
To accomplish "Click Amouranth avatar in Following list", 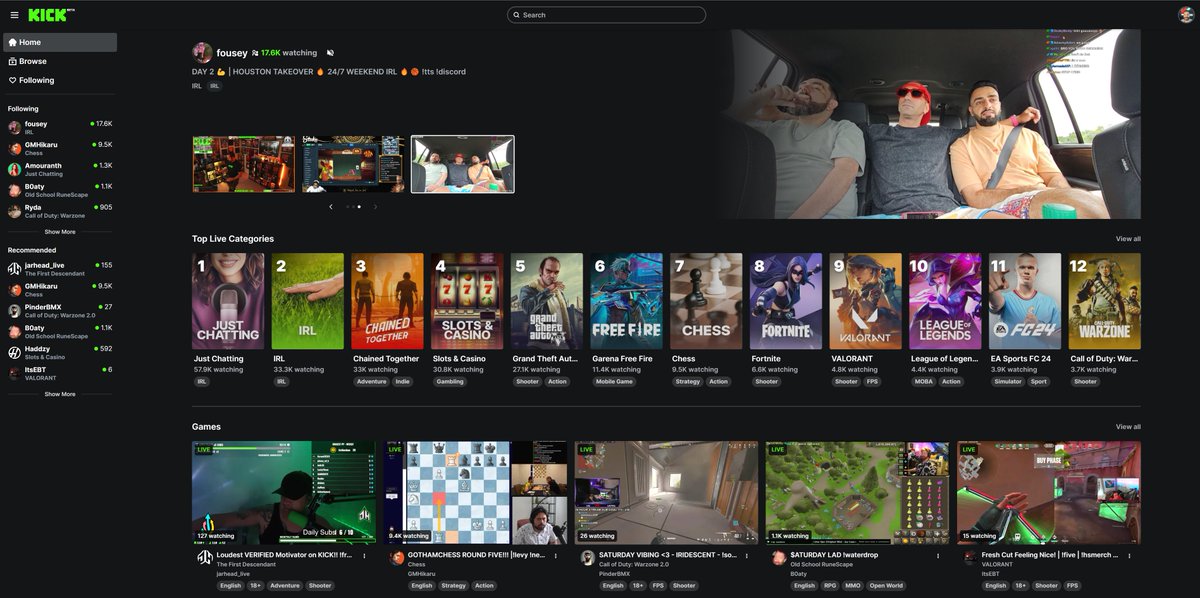I will [x=14, y=169].
